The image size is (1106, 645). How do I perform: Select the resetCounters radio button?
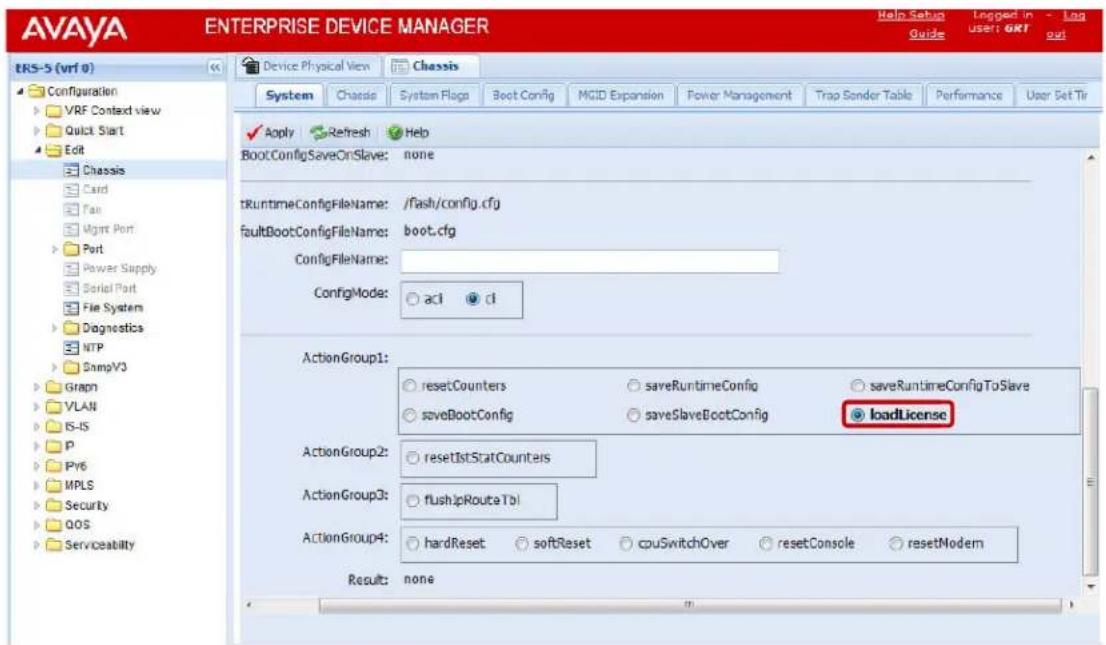(x=410, y=385)
